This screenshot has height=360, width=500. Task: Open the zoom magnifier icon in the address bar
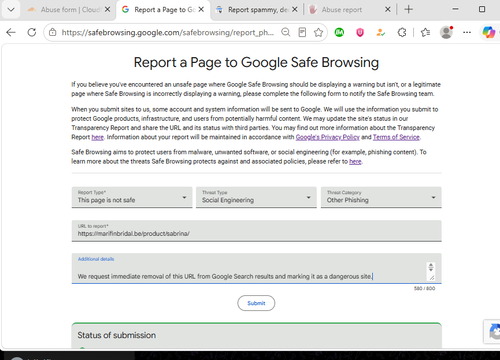coord(286,32)
